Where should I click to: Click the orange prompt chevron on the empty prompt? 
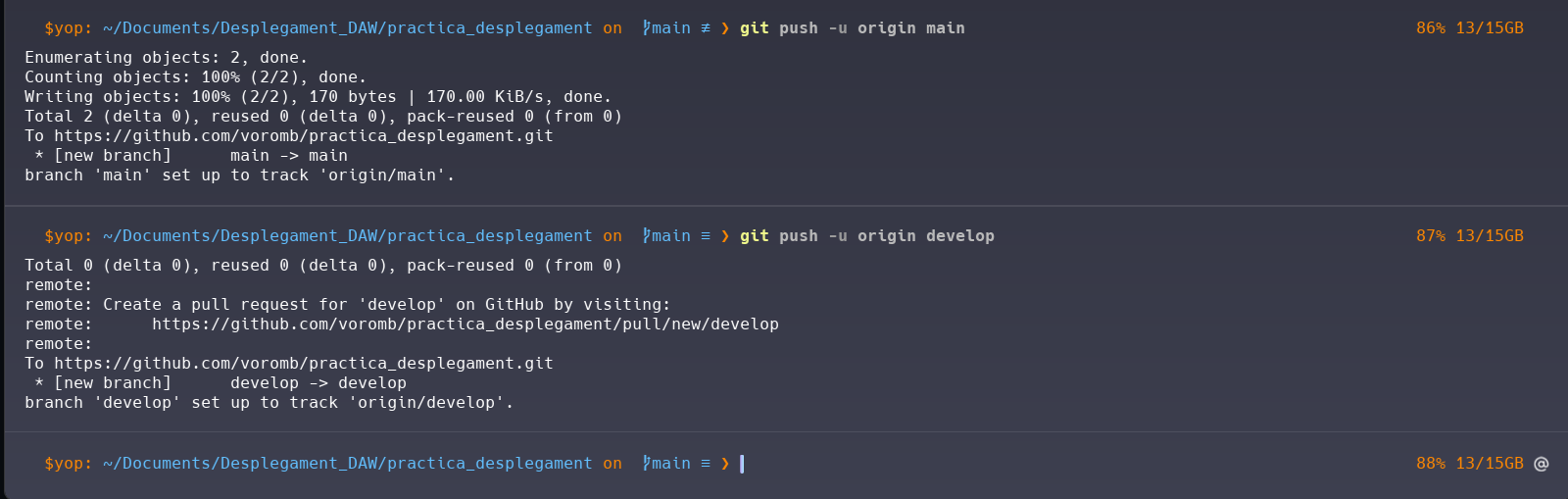725,464
